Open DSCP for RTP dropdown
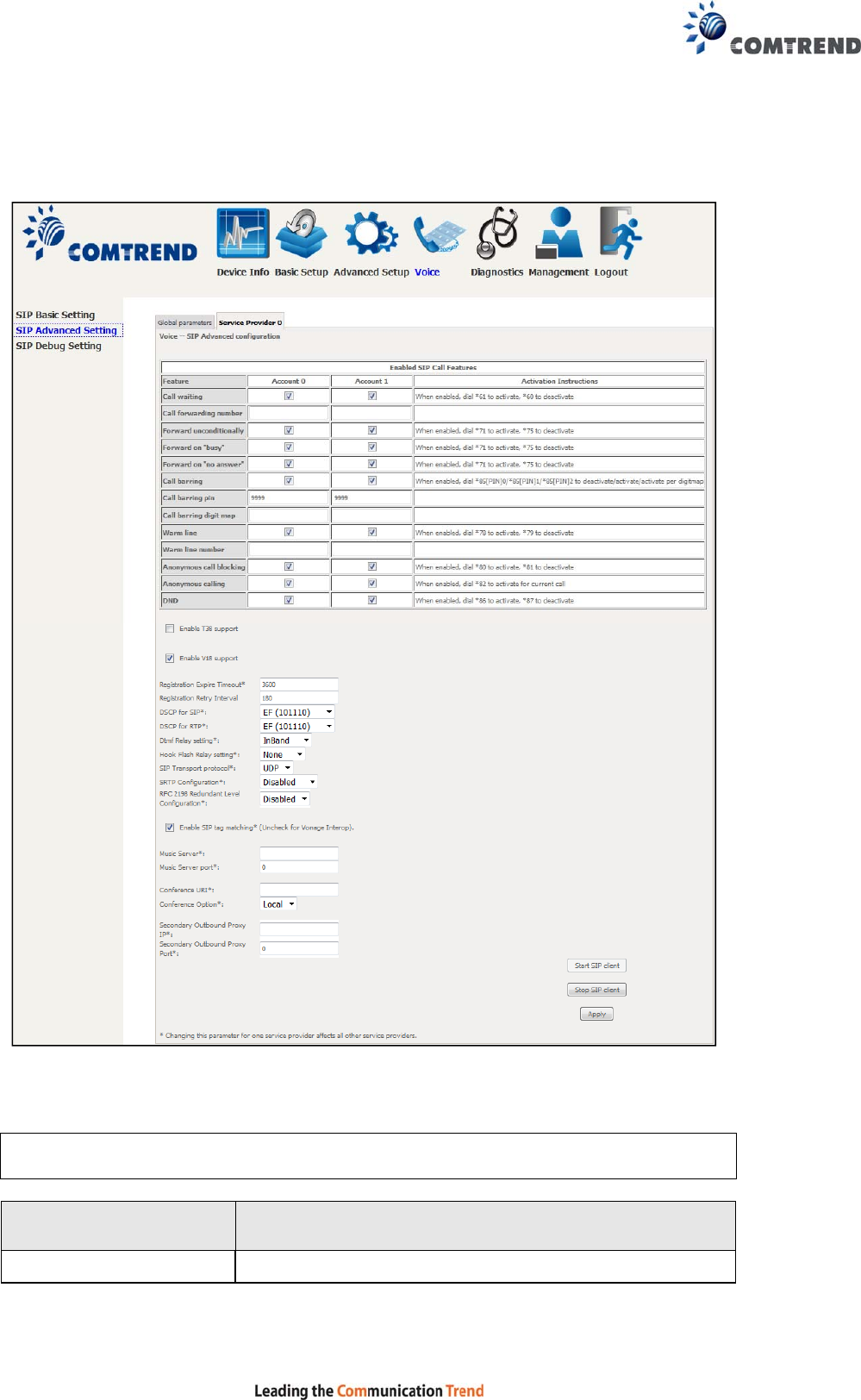Image resolution: width=861 pixels, height=1400 pixels. pos(297,726)
